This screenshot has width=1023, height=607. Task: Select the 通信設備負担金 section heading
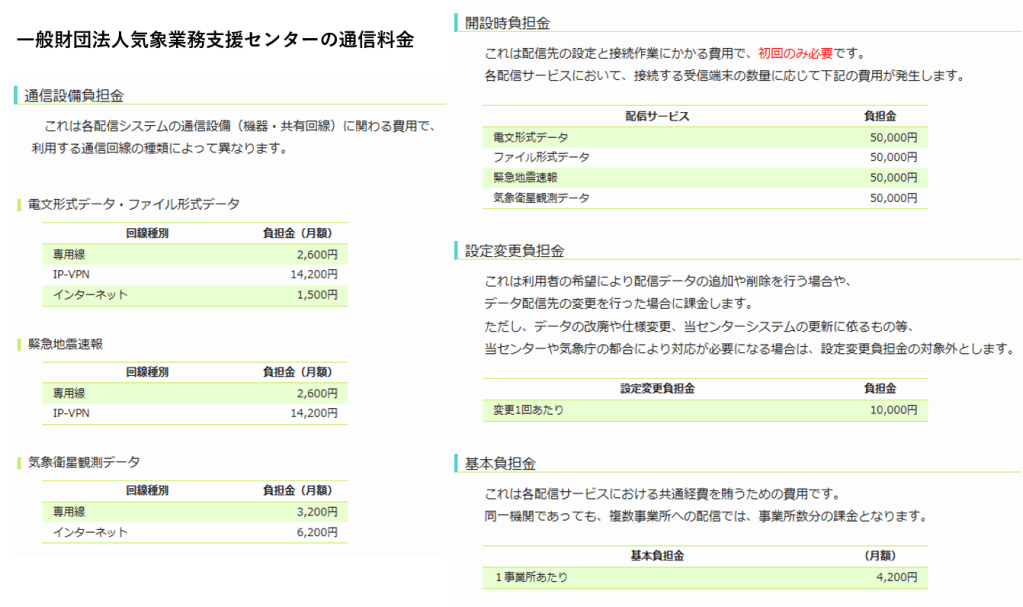coord(74,96)
